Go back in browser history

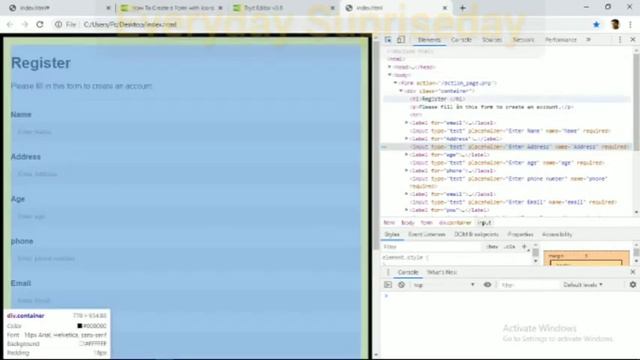(x=9, y=24)
